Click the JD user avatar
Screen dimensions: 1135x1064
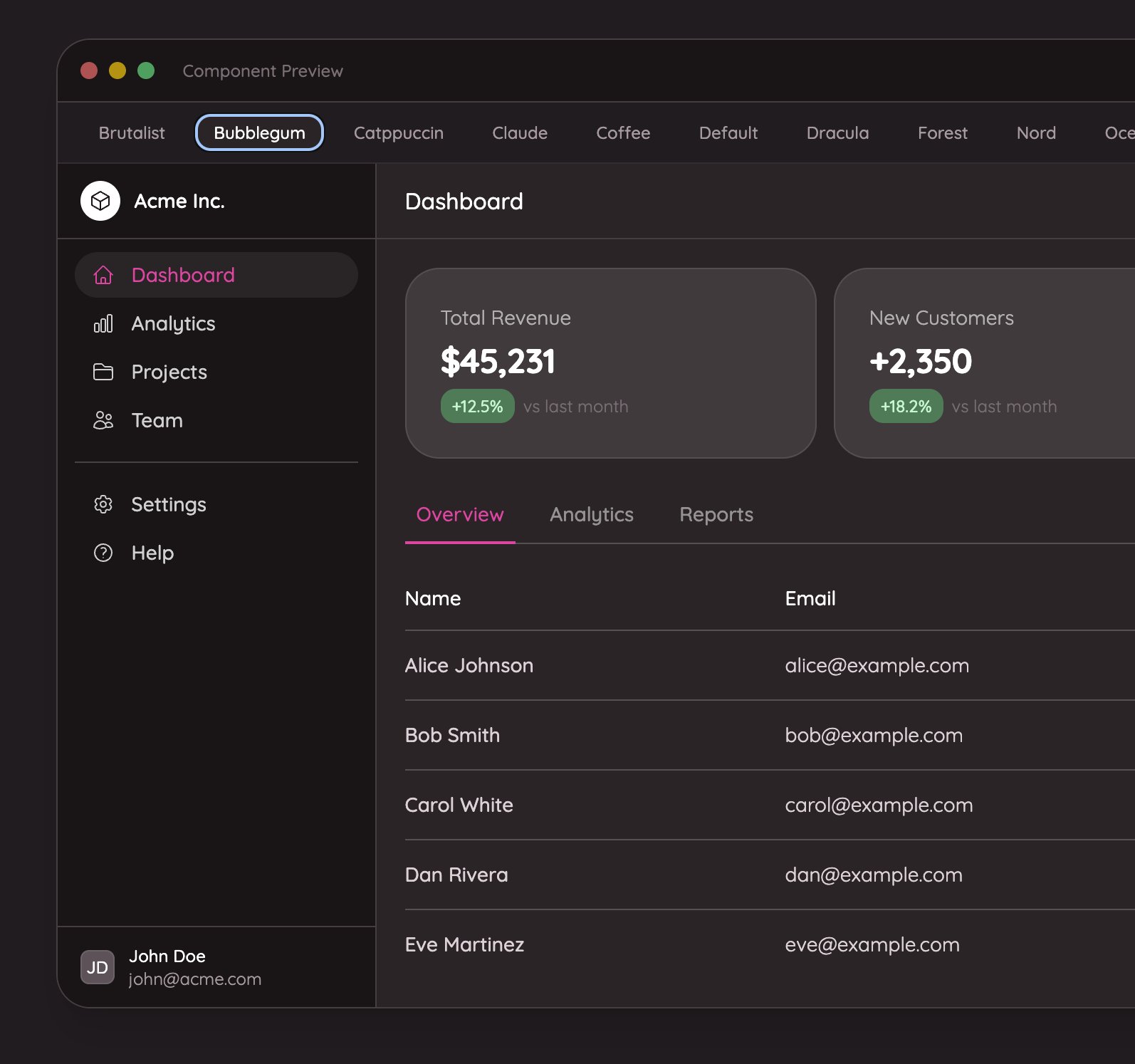98,967
